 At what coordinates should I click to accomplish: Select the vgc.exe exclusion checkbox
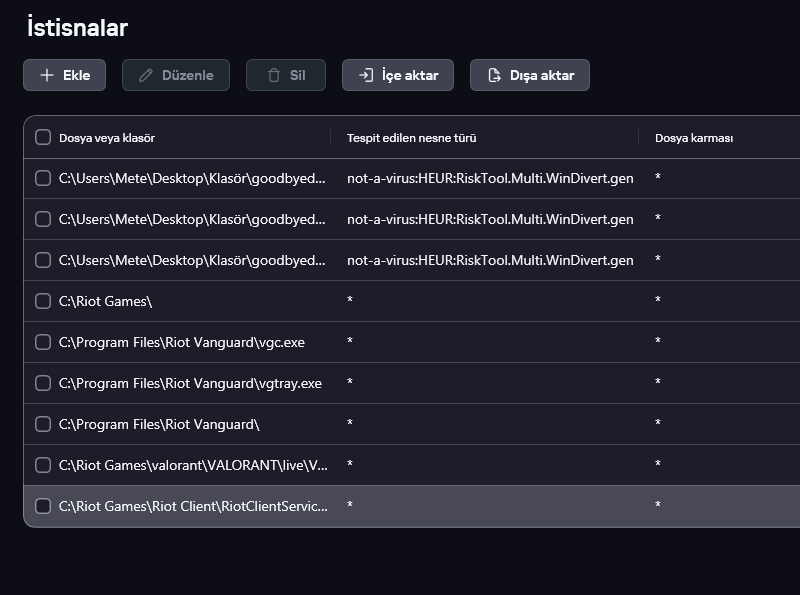tap(43, 342)
